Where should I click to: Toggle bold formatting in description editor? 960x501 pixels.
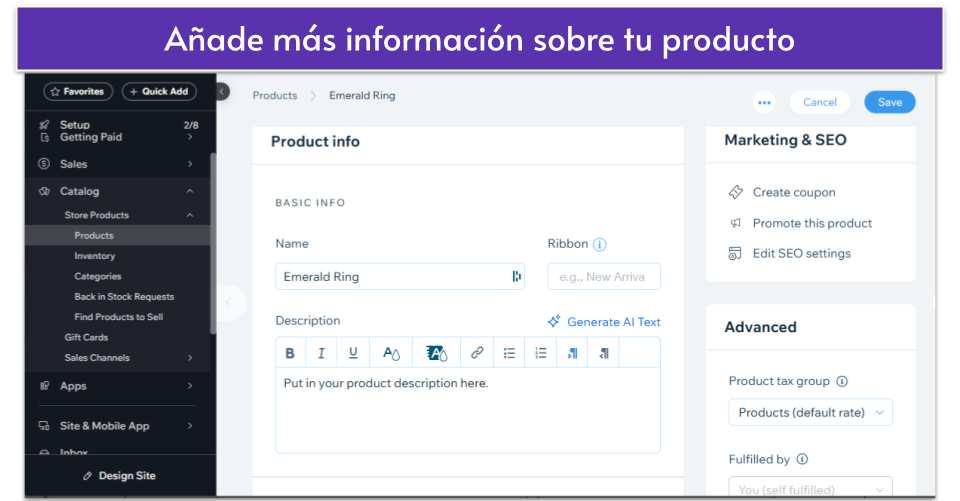(290, 353)
